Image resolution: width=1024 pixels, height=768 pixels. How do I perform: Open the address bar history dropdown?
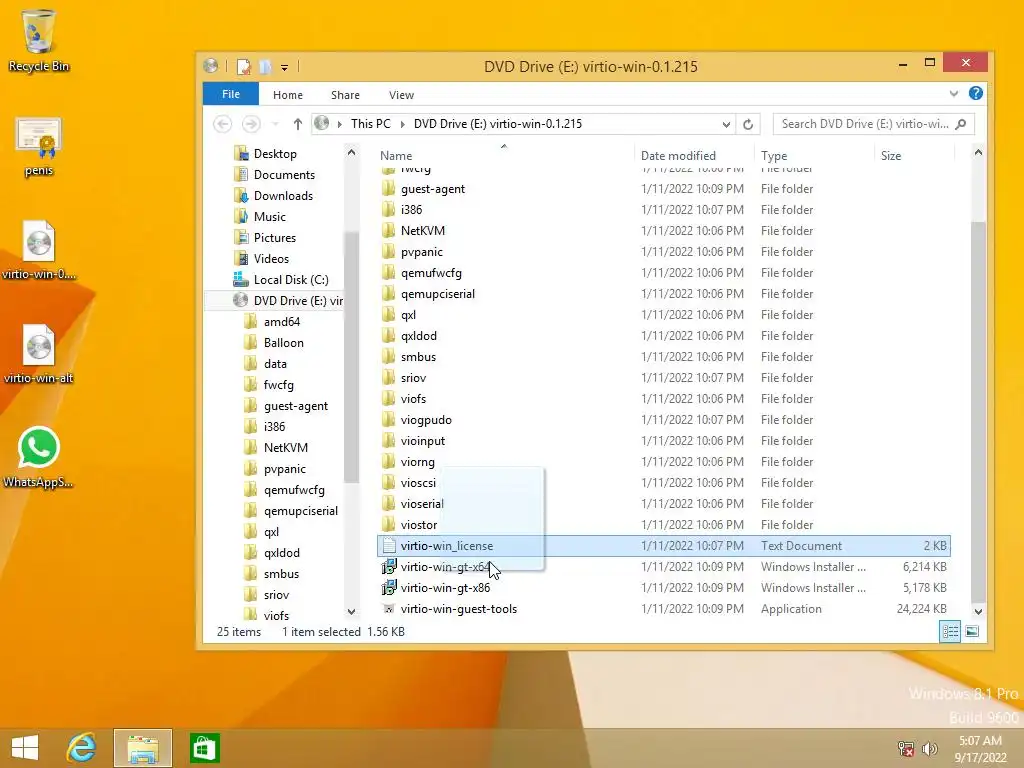tap(726, 124)
